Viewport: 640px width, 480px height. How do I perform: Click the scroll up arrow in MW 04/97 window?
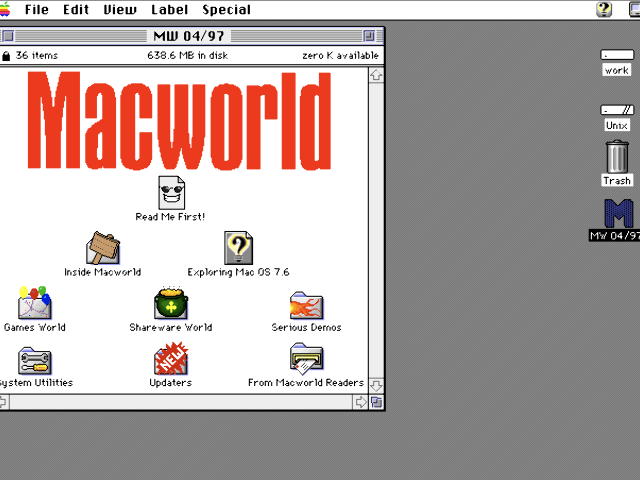[x=376, y=76]
